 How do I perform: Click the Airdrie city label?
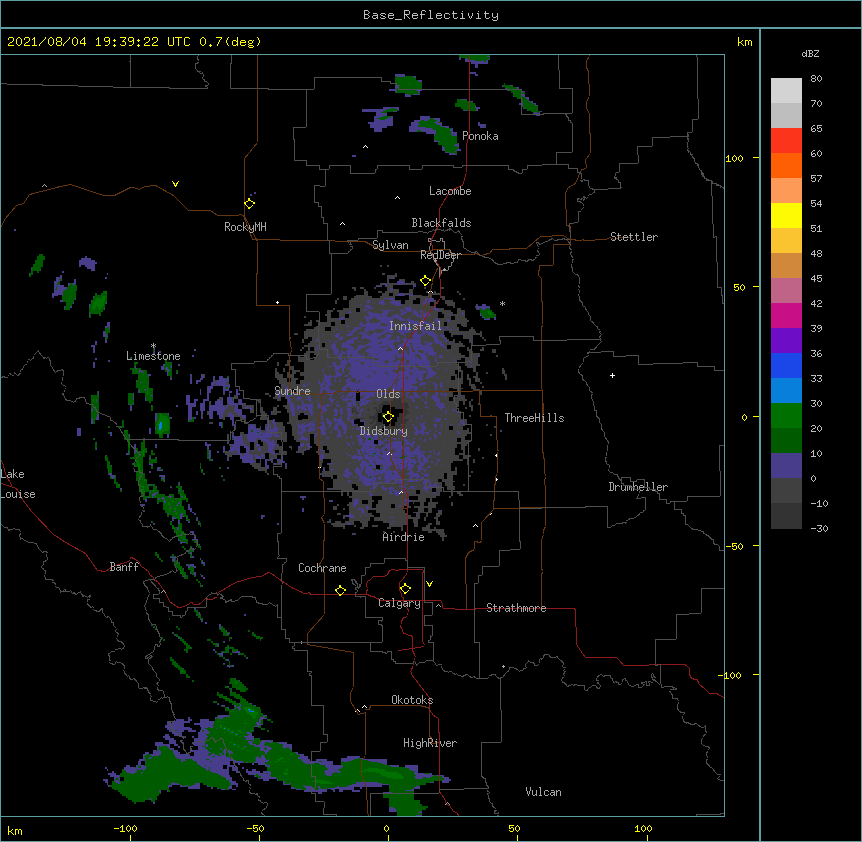(x=404, y=537)
